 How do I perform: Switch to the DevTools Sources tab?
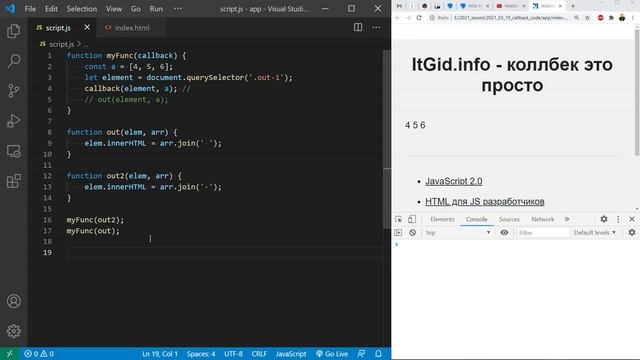pyautogui.click(x=509, y=219)
